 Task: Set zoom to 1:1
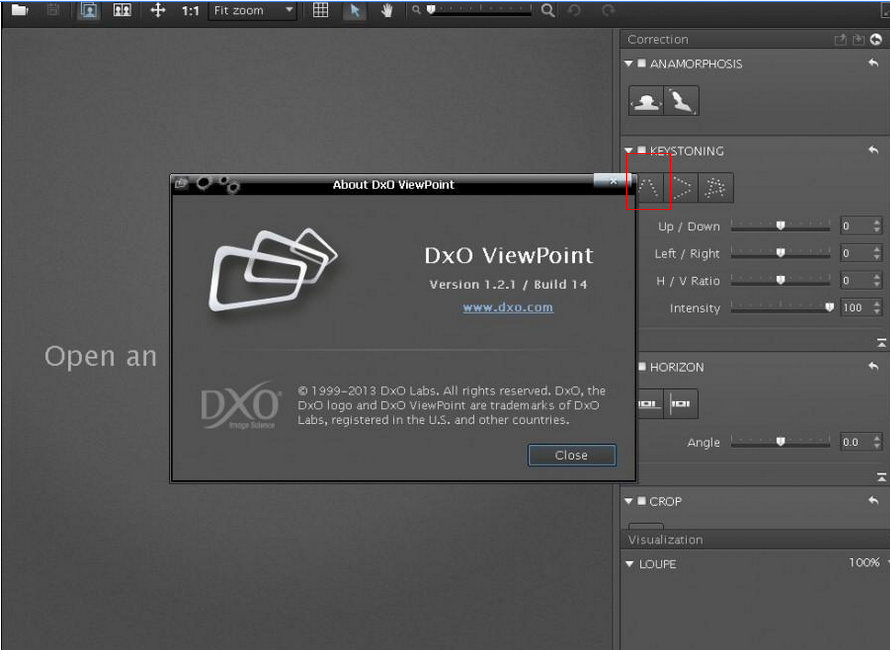click(x=190, y=10)
